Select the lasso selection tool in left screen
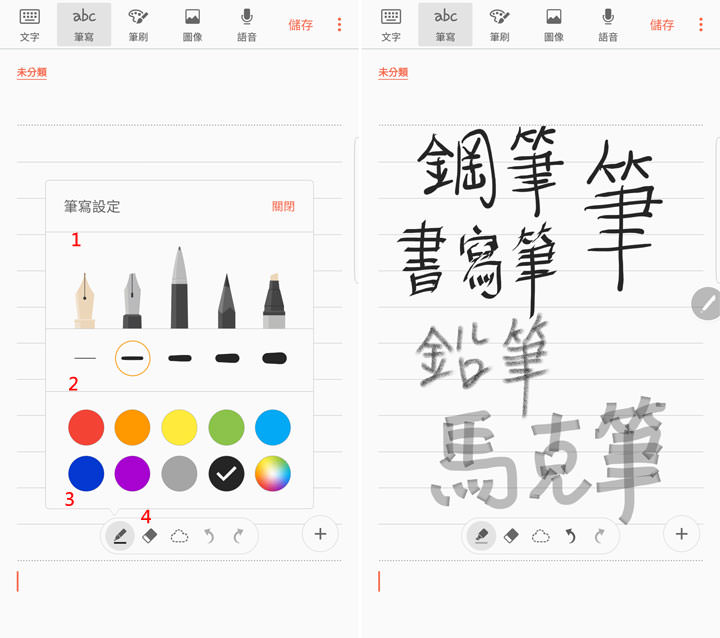This screenshot has width=720, height=638. [x=179, y=536]
